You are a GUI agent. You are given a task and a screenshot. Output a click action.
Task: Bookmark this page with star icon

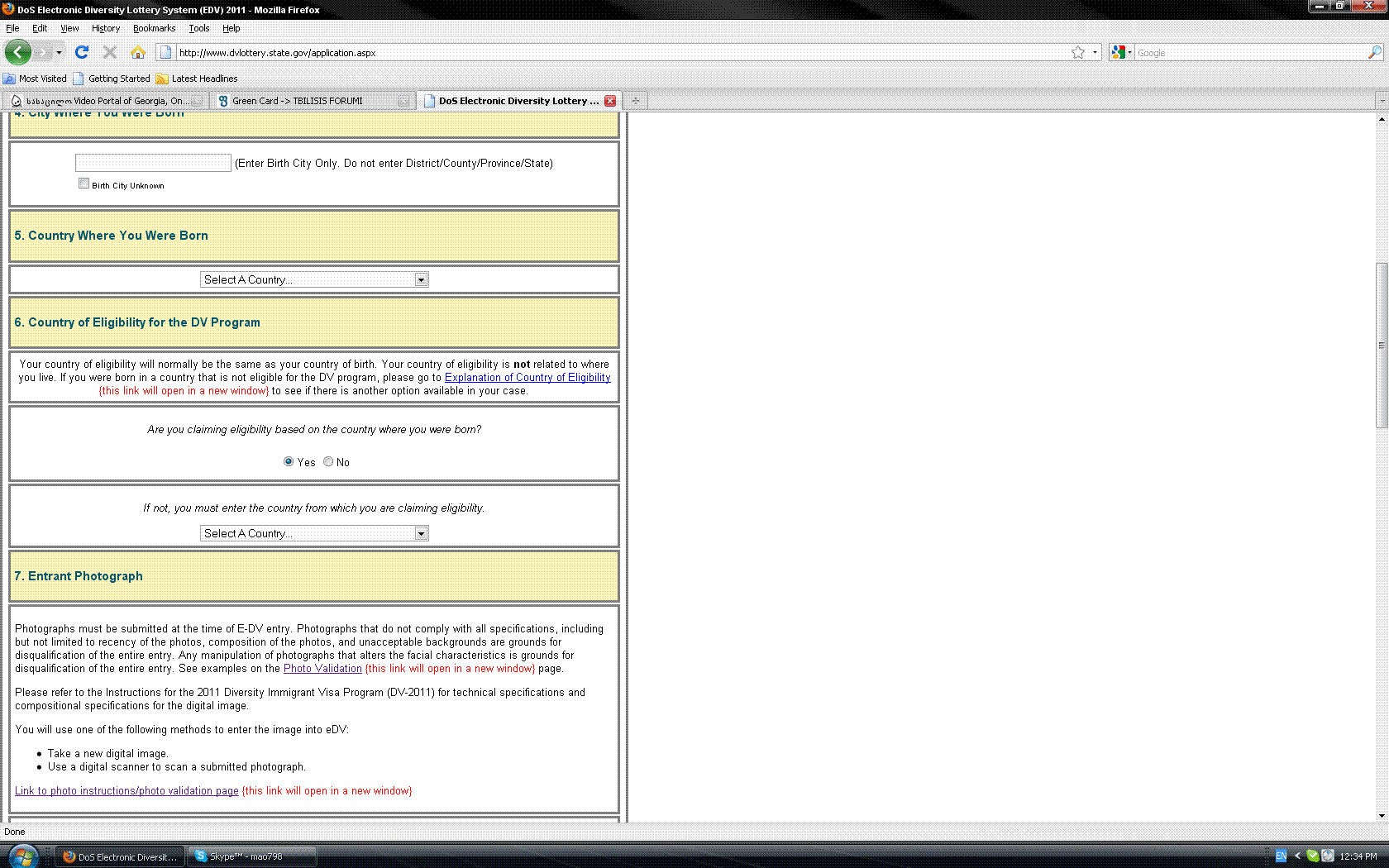click(1078, 52)
